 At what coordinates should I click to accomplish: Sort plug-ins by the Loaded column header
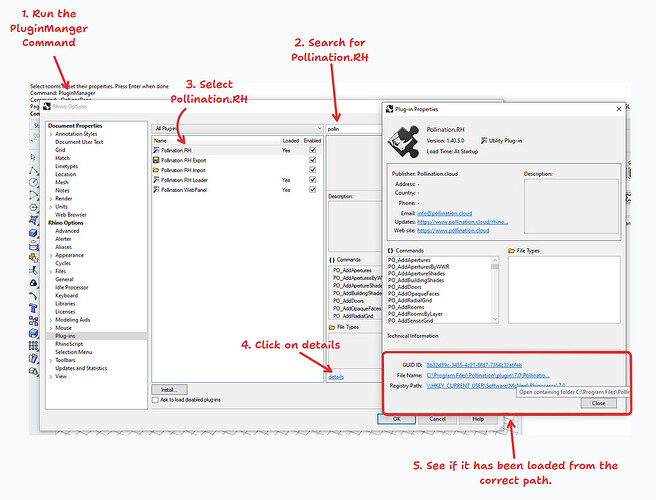click(x=290, y=141)
